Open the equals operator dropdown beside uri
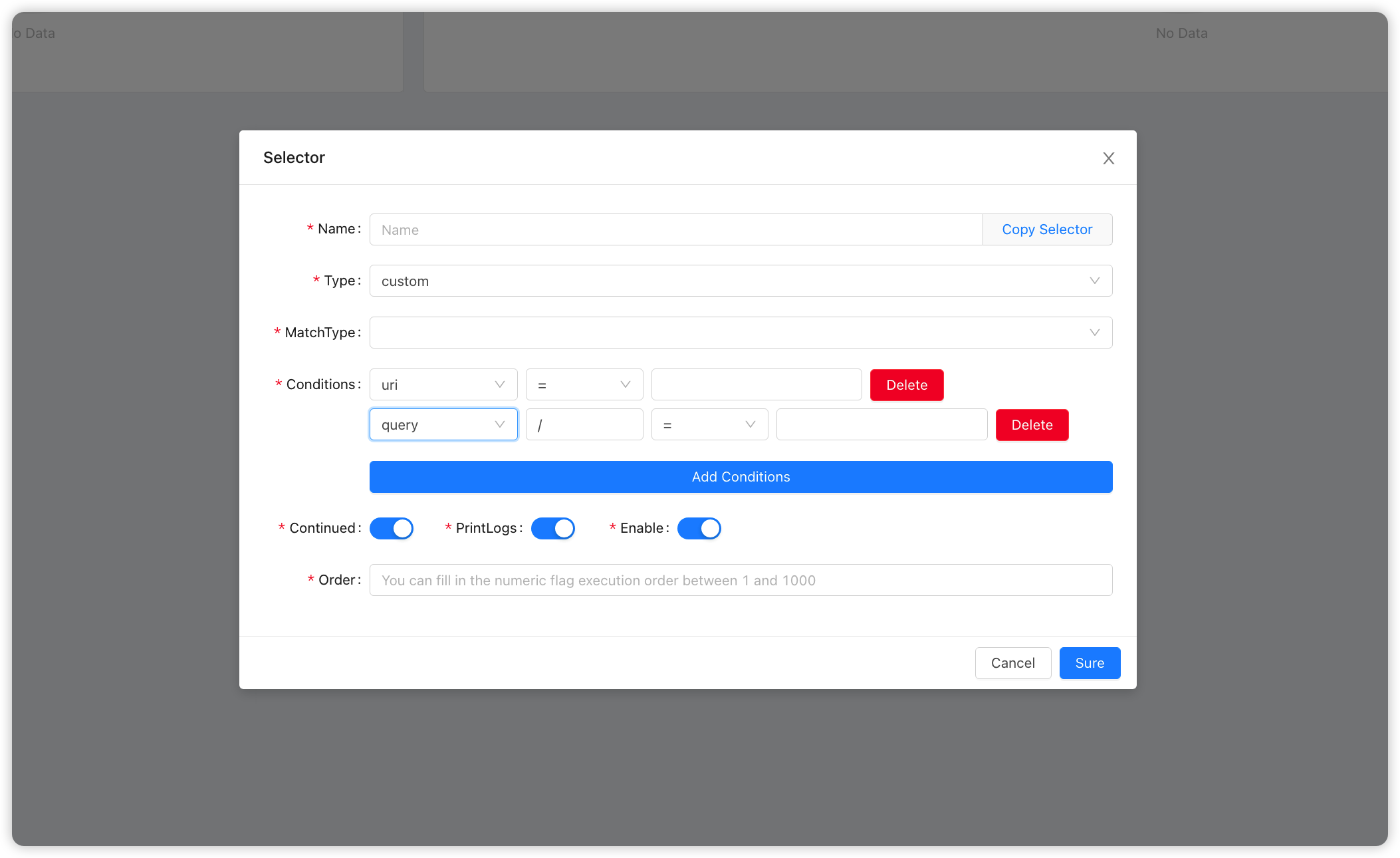 pyautogui.click(x=584, y=384)
